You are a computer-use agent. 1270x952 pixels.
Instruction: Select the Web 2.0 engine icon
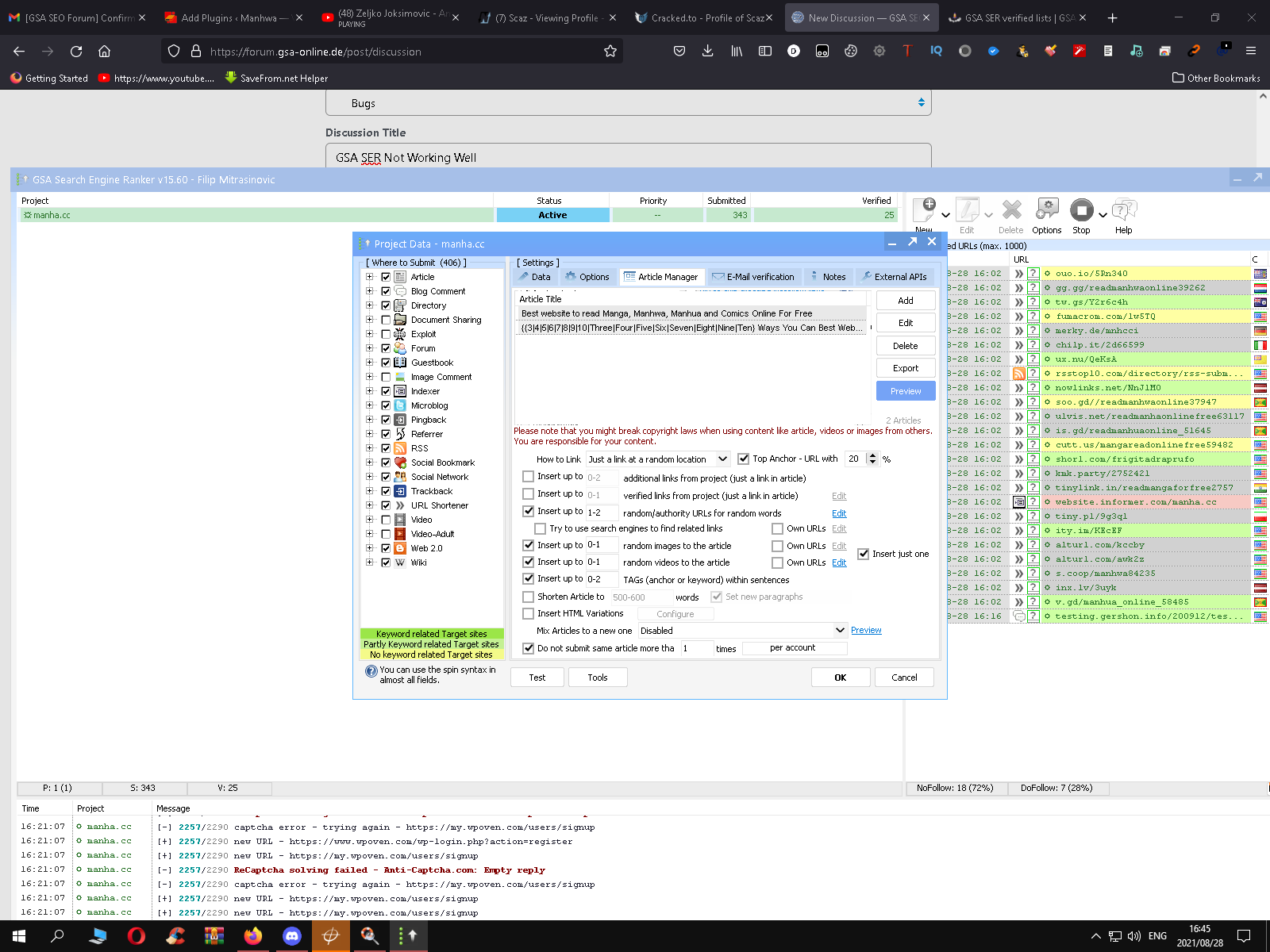[400, 548]
